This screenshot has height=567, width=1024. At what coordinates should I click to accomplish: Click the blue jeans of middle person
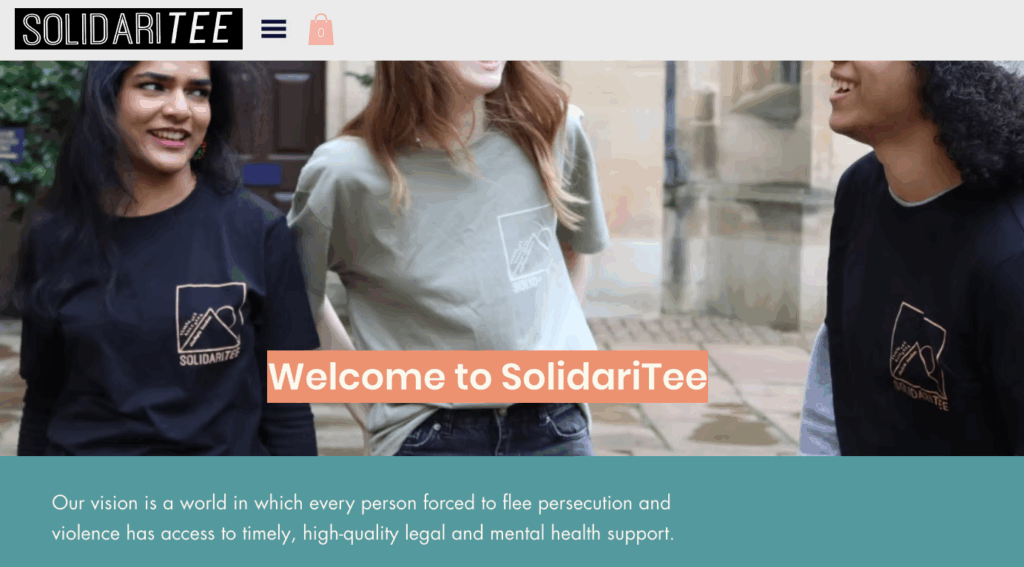click(494, 429)
